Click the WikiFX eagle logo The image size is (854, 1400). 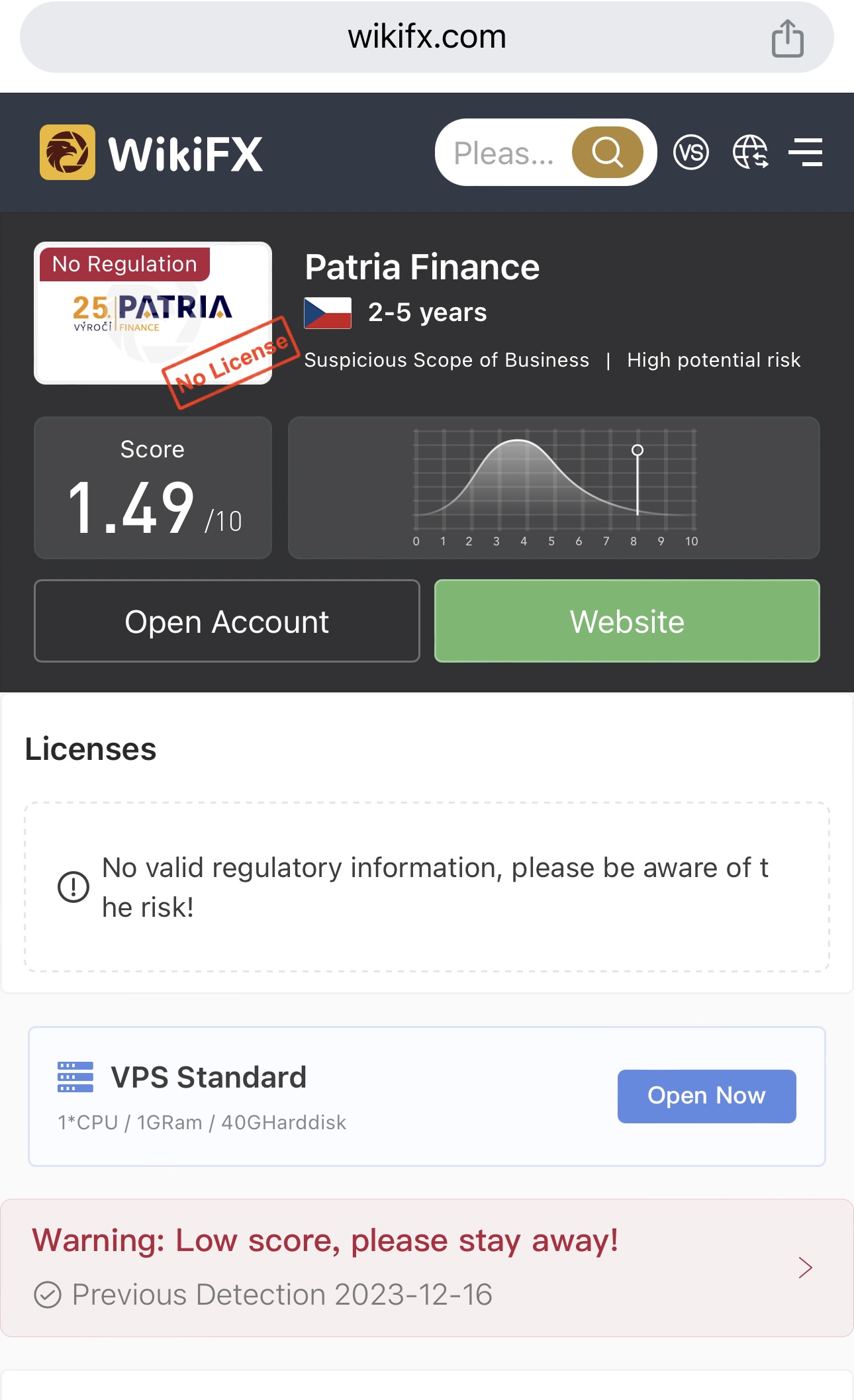pyautogui.click(x=68, y=152)
